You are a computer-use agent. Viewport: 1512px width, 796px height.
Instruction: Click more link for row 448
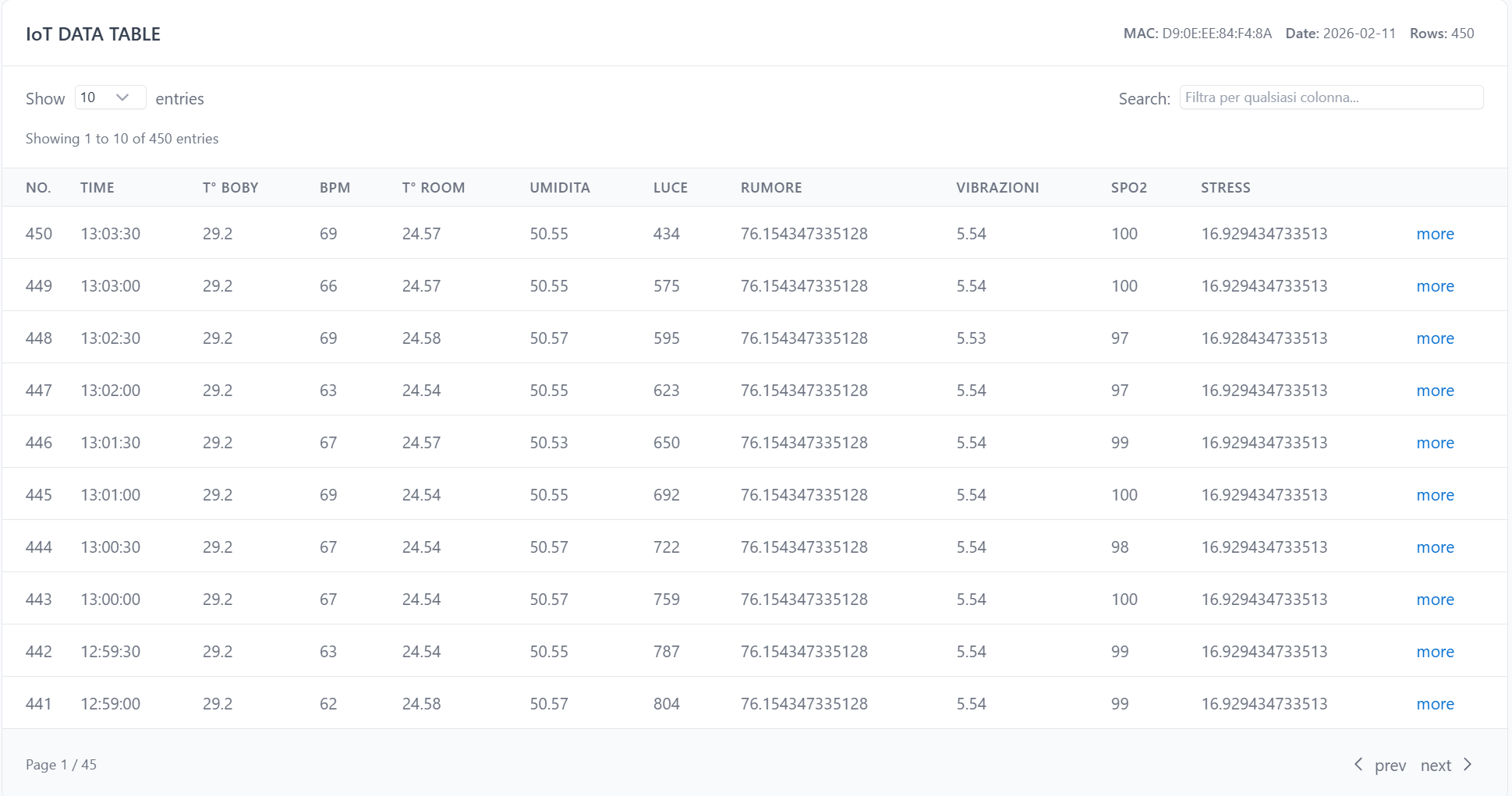click(1435, 338)
